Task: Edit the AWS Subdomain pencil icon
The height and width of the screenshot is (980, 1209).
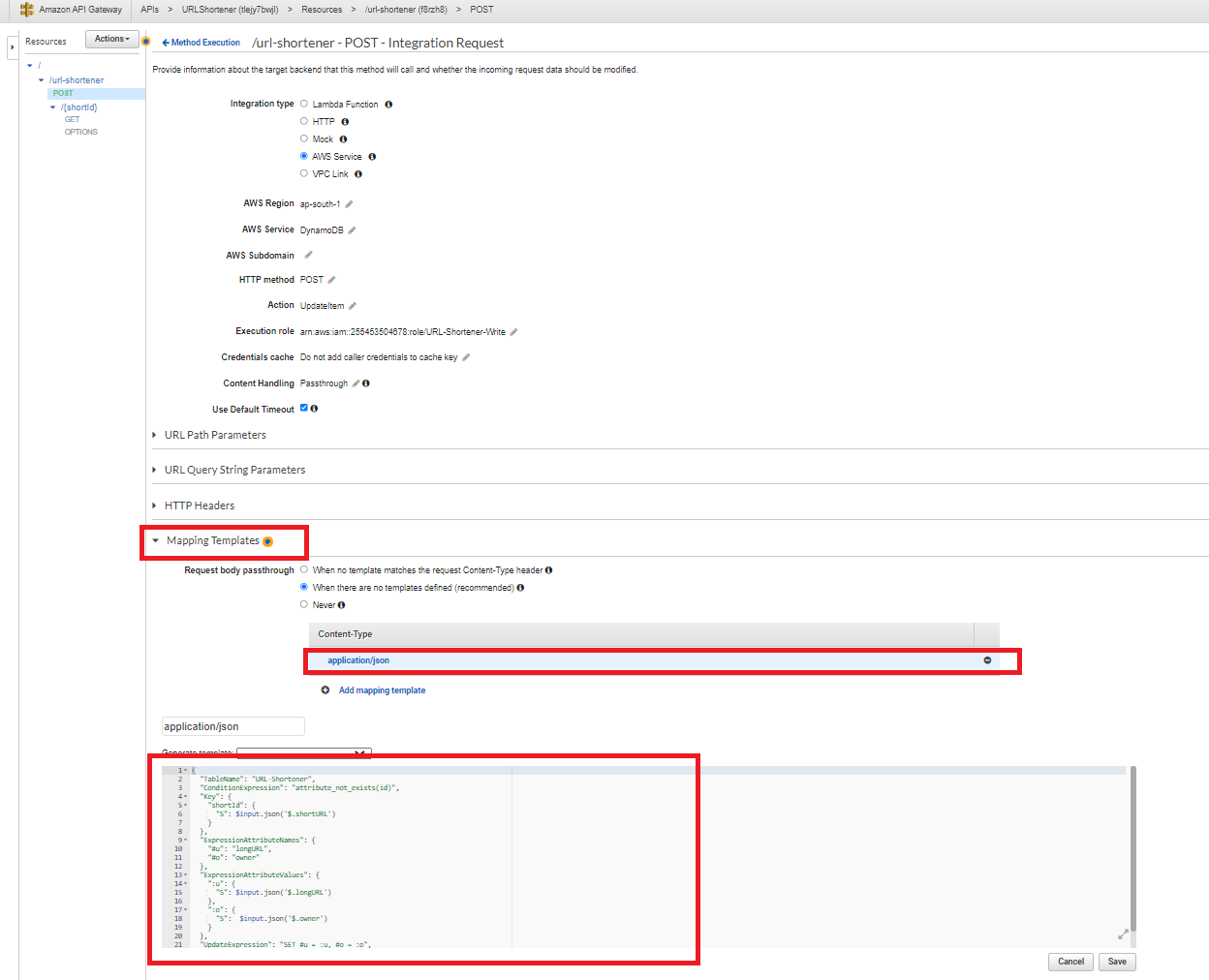Action: [308, 256]
